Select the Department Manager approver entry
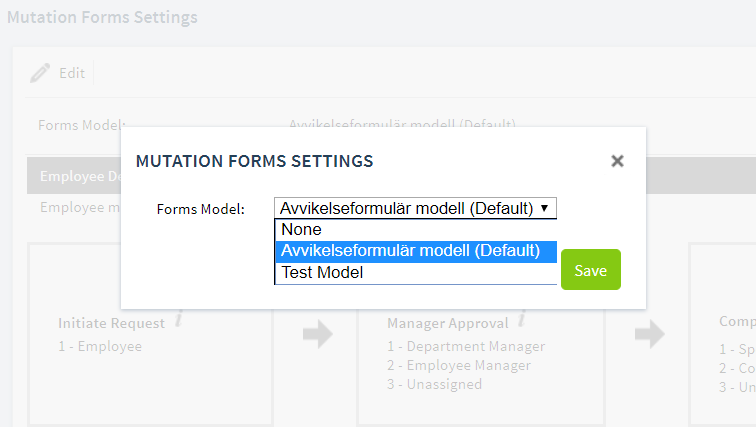This screenshot has width=756, height=427. coord(466,347)
